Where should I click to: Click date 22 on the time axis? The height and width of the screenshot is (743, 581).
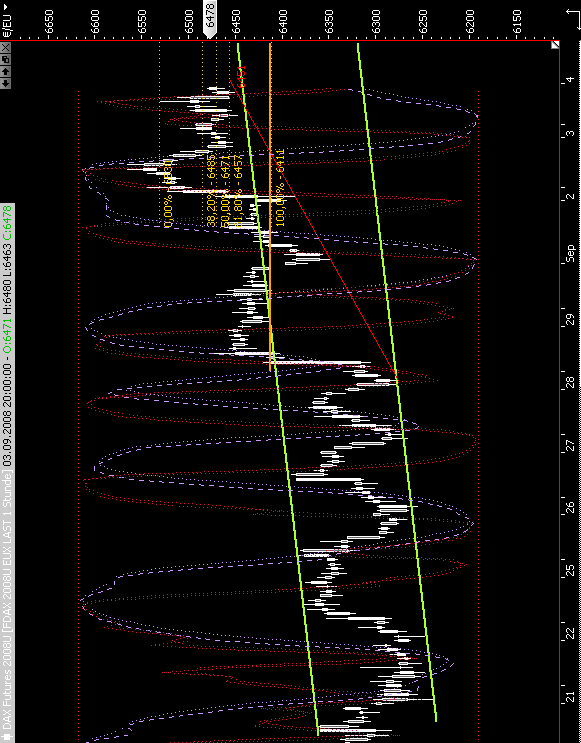coord(570,633)
